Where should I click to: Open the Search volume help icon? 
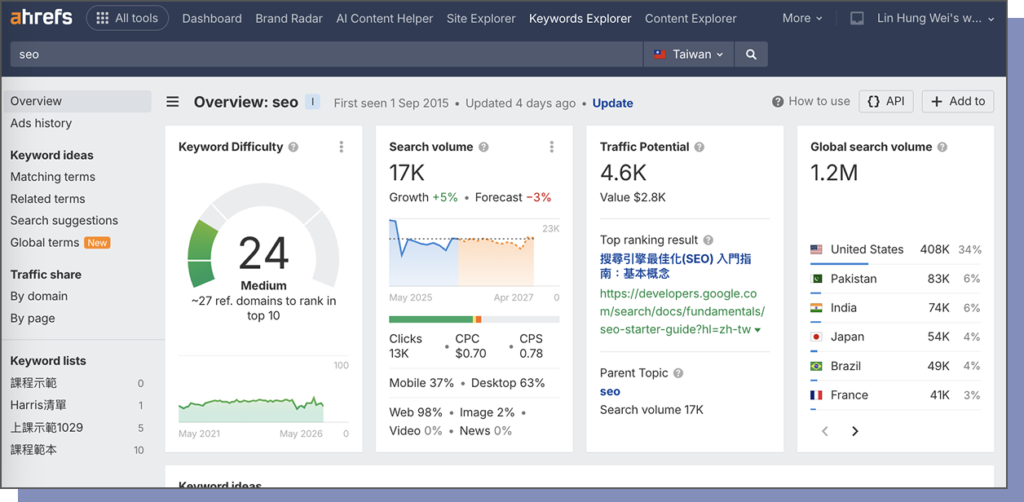click(483, 147)
